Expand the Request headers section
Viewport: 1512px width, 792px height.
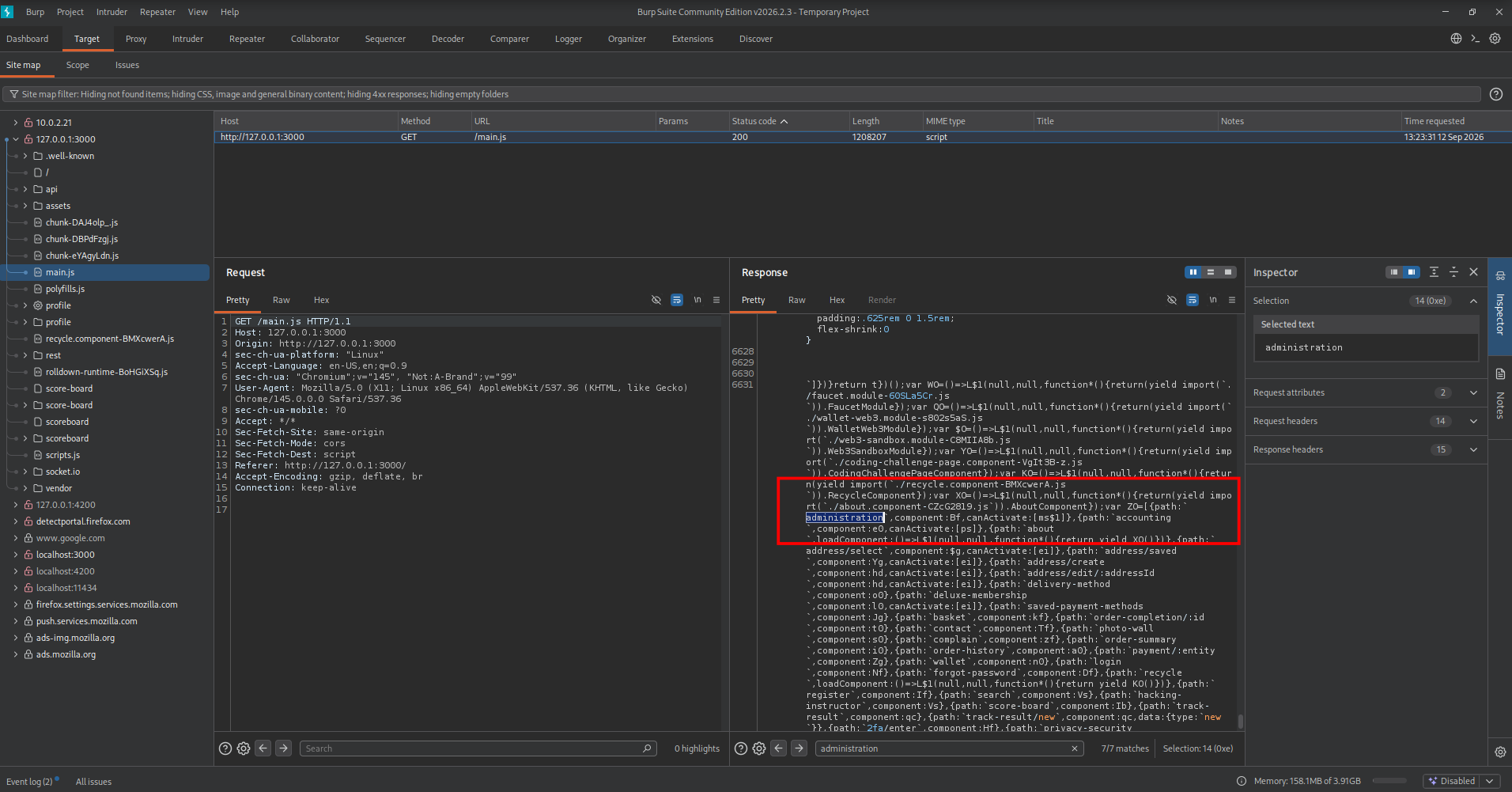pyautogui.click(x=1366, y=421)
